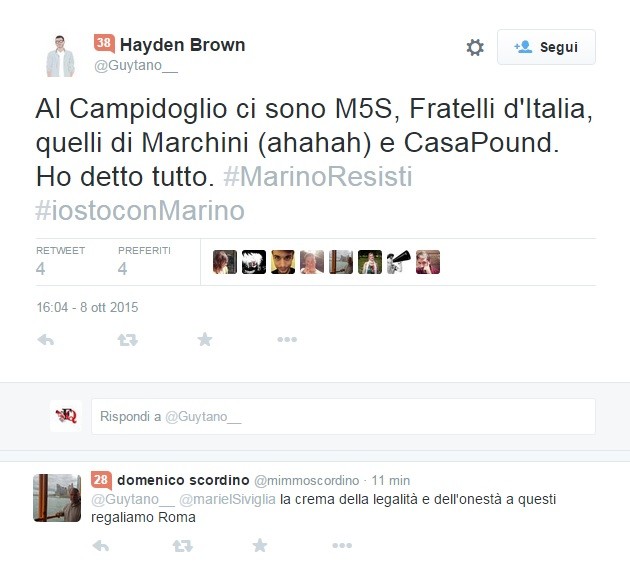Open the gear settings menu on tweet
The height and width of the screenshot is (562, 630).
pos(475,47)
